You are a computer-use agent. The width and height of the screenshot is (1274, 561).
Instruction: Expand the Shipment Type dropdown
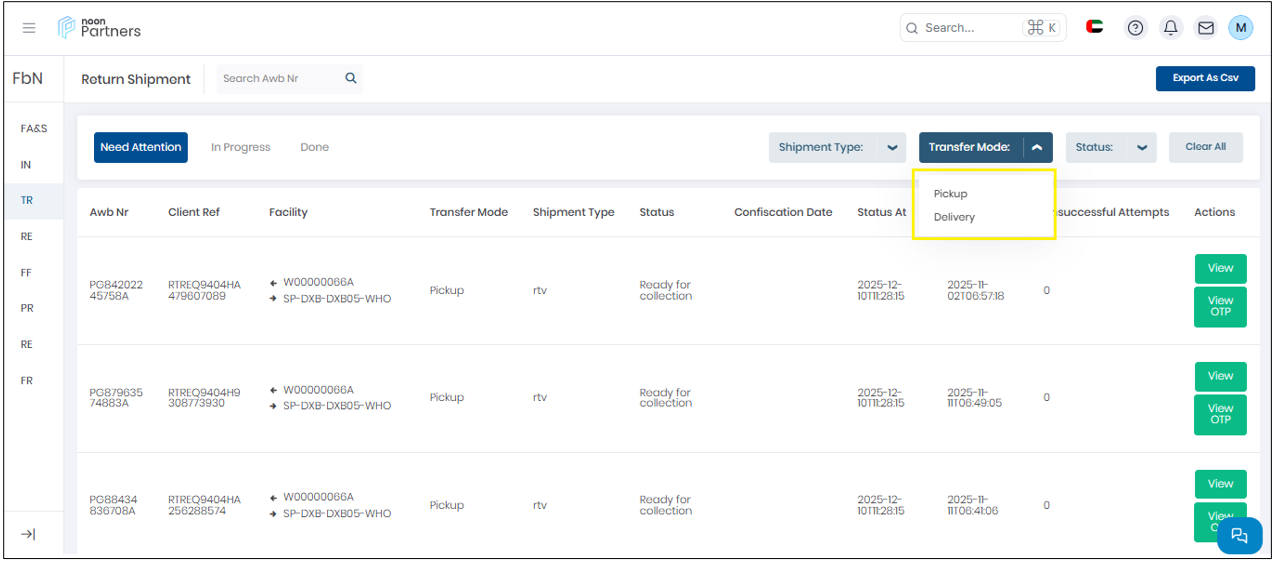point(892,147)
